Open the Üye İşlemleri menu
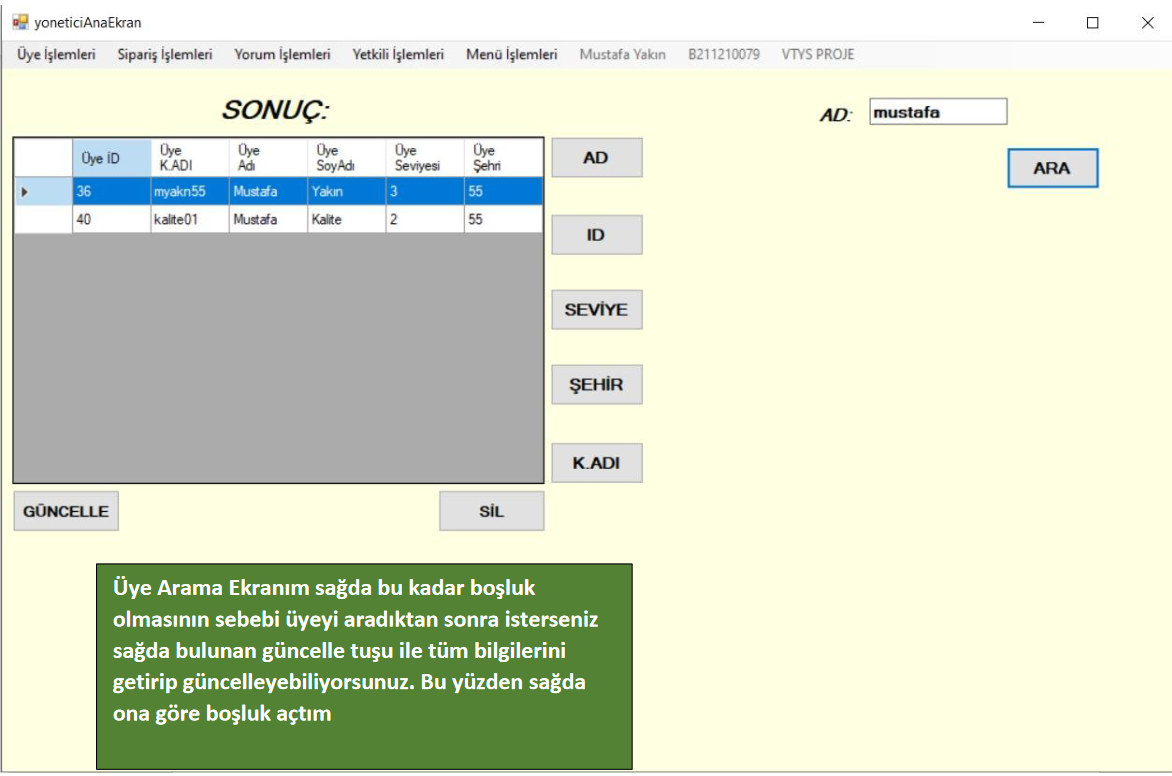 56,55
